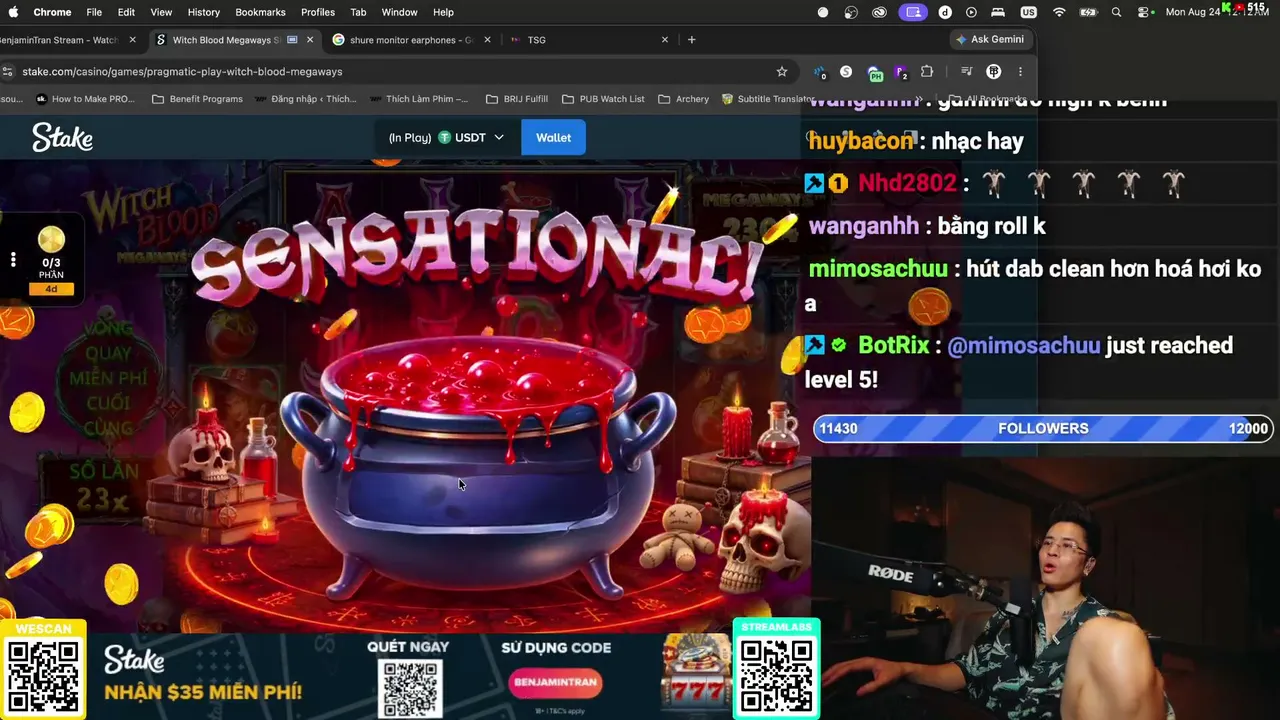Open the View menu
The image size is (1280, 720).
point(161,12)
